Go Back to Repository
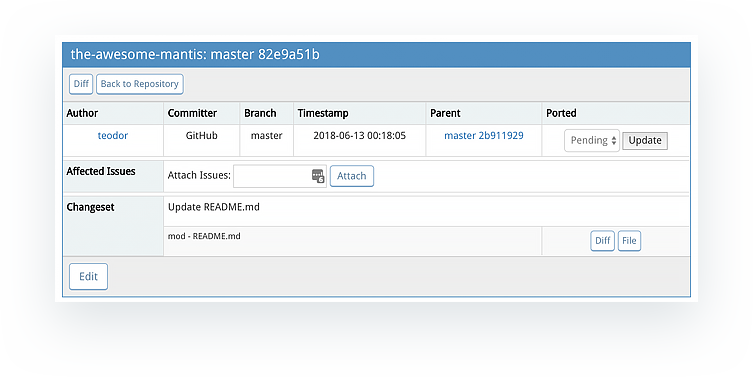This screenshot has width=753, height=377. (140, 84)
